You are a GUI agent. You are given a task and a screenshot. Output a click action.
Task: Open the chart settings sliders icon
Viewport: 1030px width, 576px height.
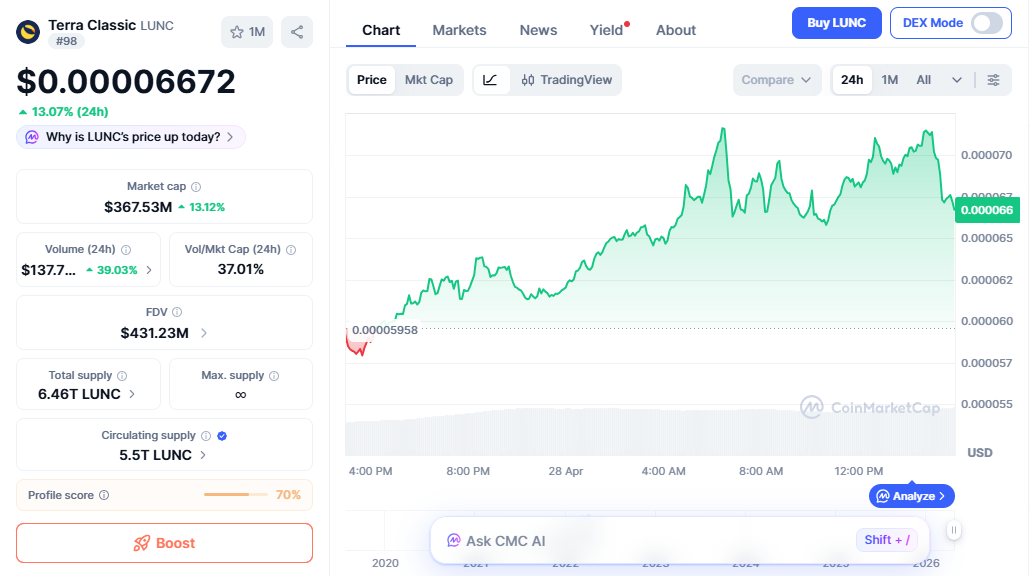coord(994,79)
